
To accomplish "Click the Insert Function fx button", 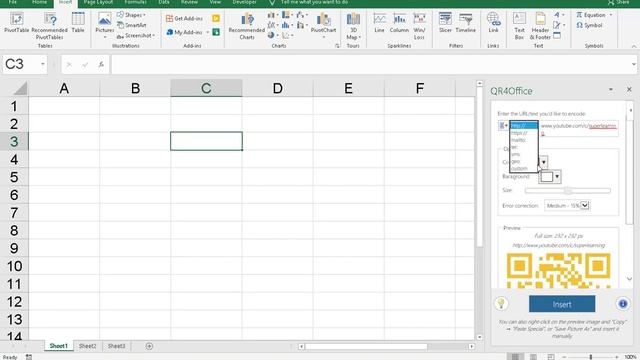I will (101, 64).
